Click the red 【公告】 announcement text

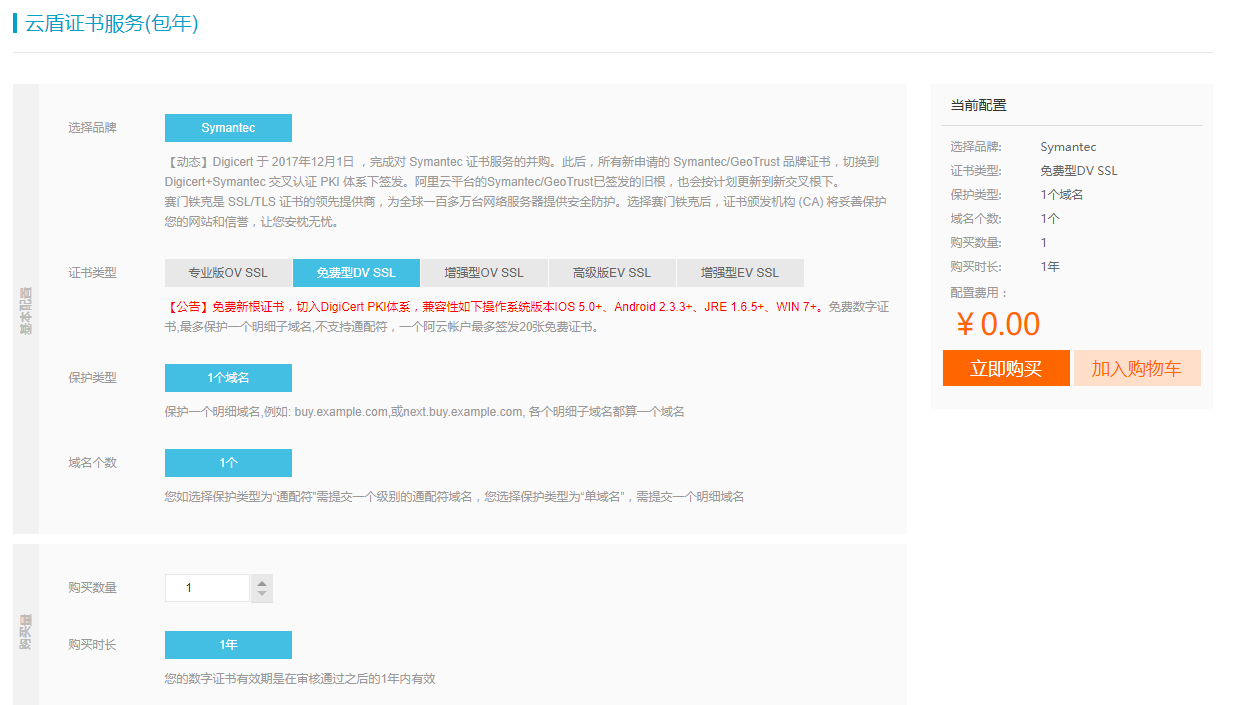(496, 307)
